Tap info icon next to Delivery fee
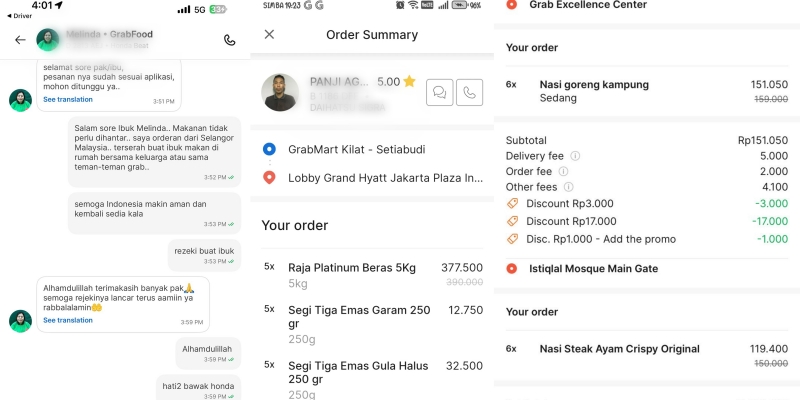Image resolution: width=800 pixels, height=400 pixels. tap(575, 156)
